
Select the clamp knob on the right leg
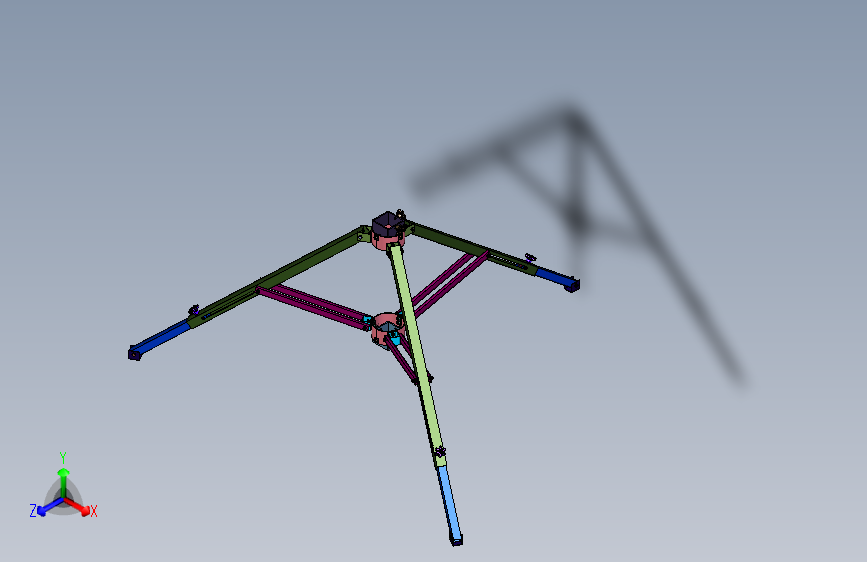[x=530, y=257]
